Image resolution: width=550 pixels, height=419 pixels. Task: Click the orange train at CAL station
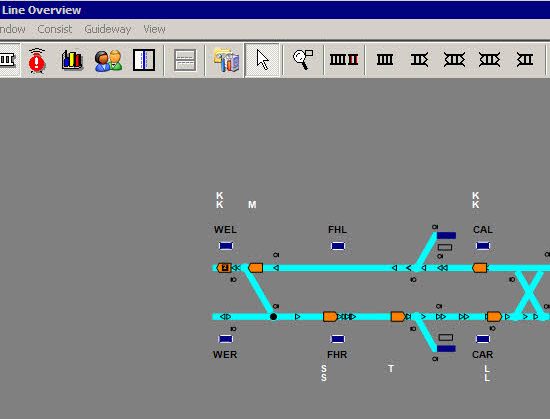[x=479, y=268]
